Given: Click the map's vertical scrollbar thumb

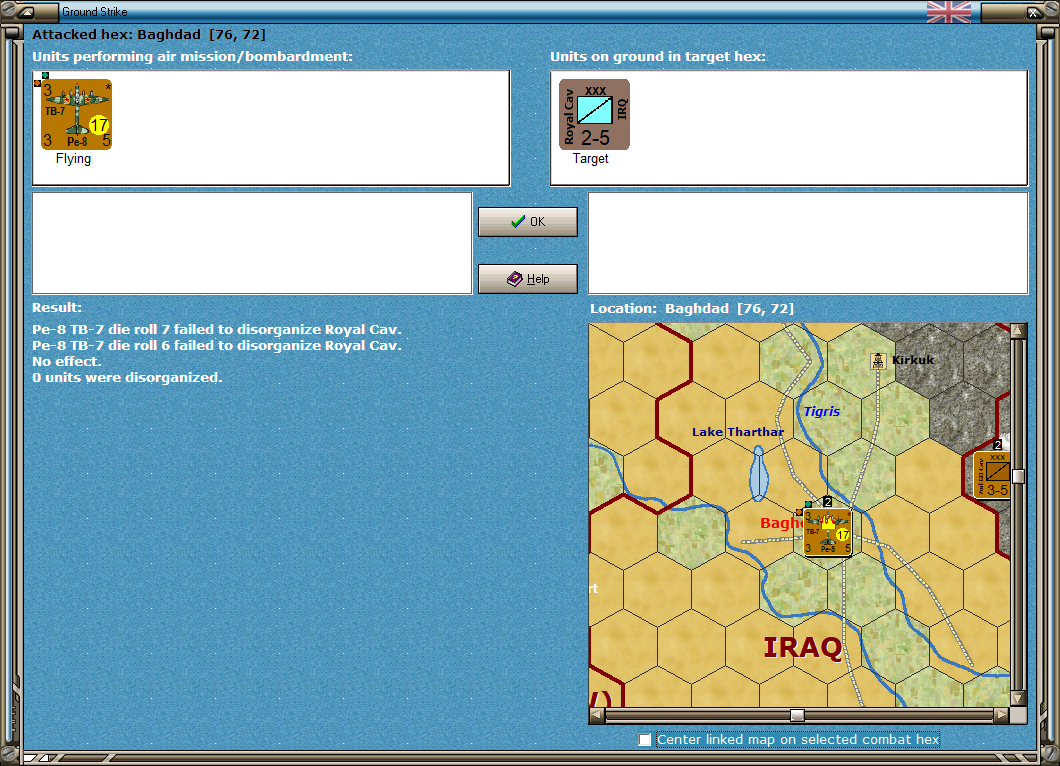Looking at the screenshot, I should click(x=1018, y=476).
